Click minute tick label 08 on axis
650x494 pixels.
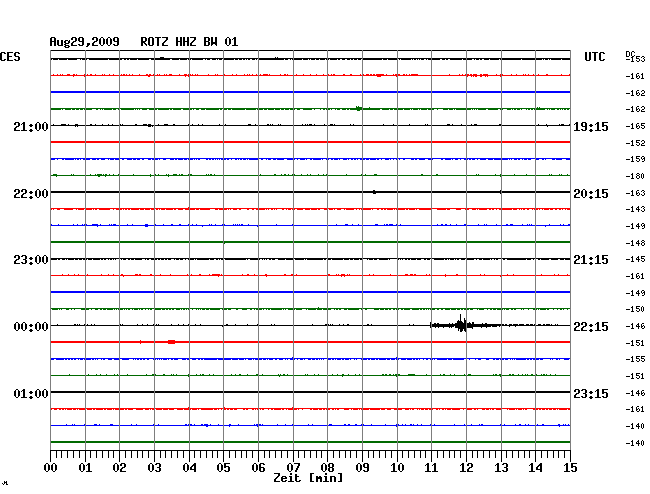pos(327,467)
